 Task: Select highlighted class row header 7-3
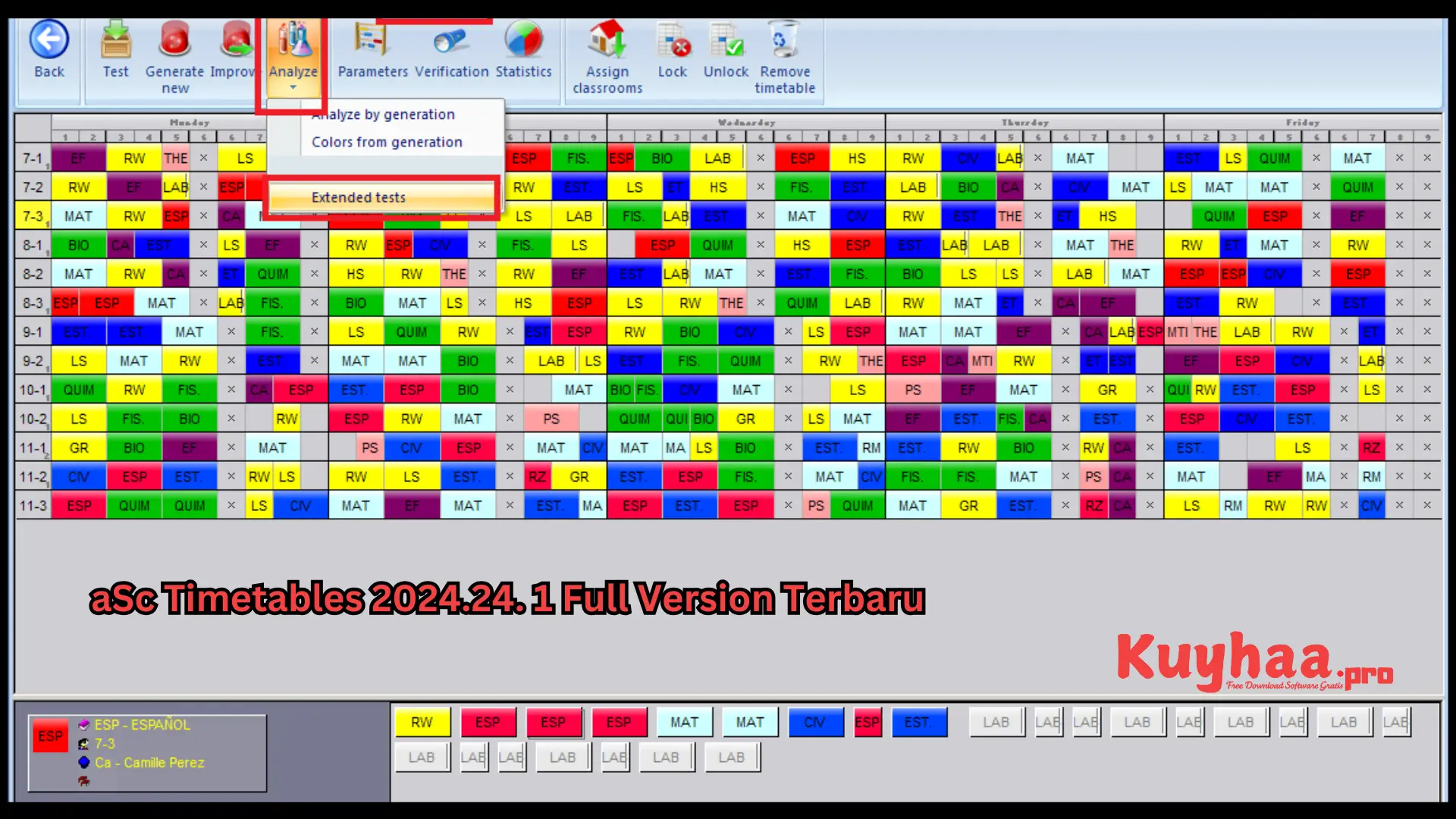point(33,216)
